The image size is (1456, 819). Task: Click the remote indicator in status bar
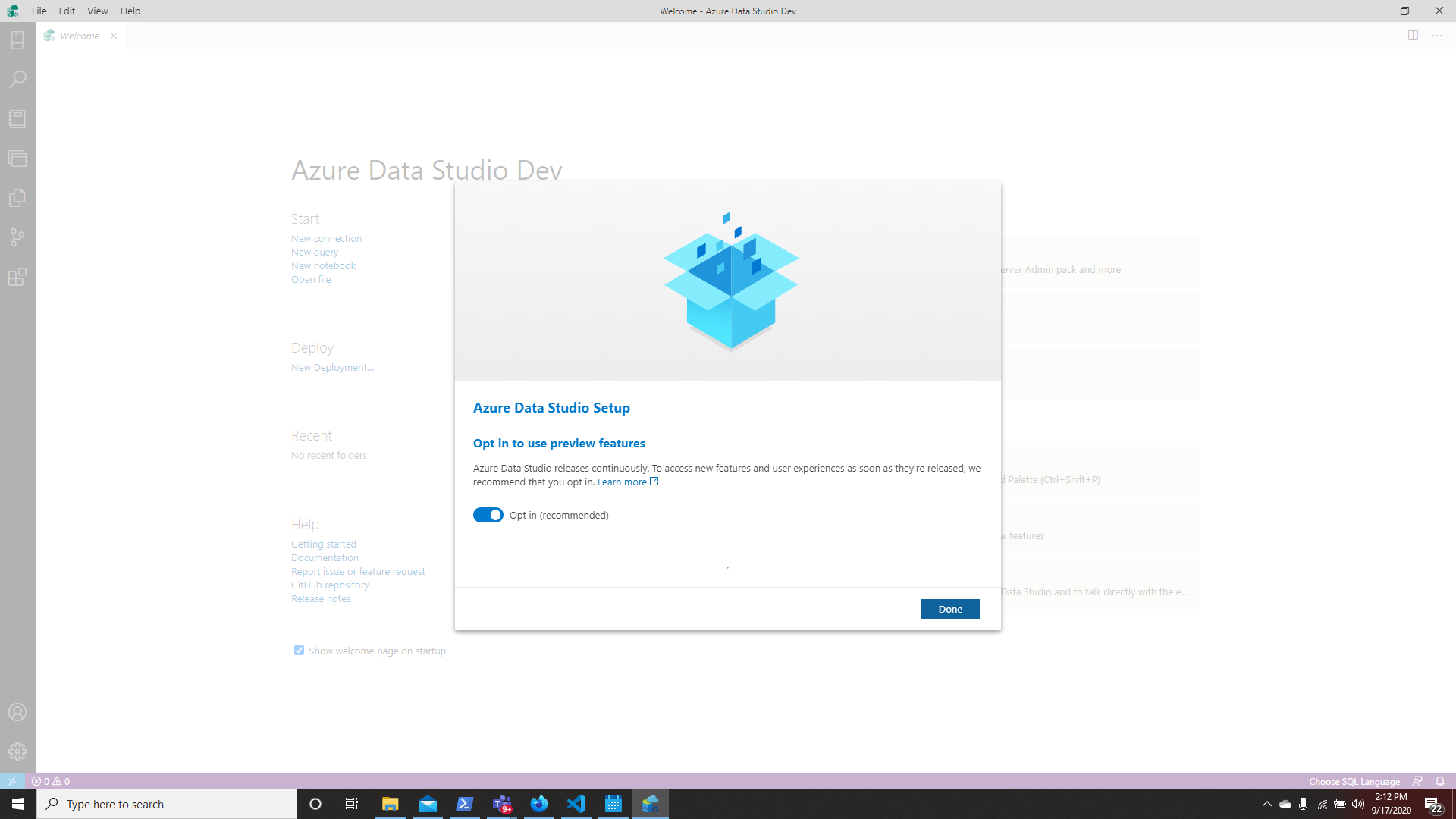click(12, 781)
